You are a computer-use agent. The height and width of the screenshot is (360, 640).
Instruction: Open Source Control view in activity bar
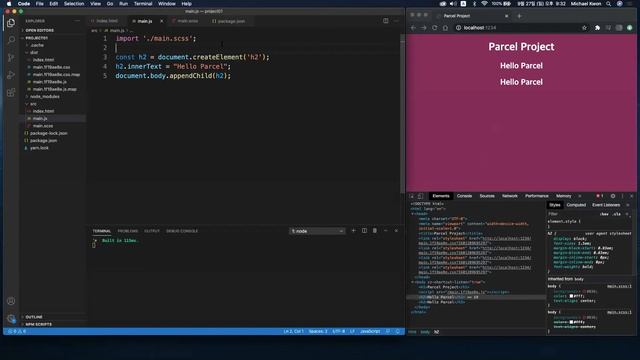click(x=11, y=58)
